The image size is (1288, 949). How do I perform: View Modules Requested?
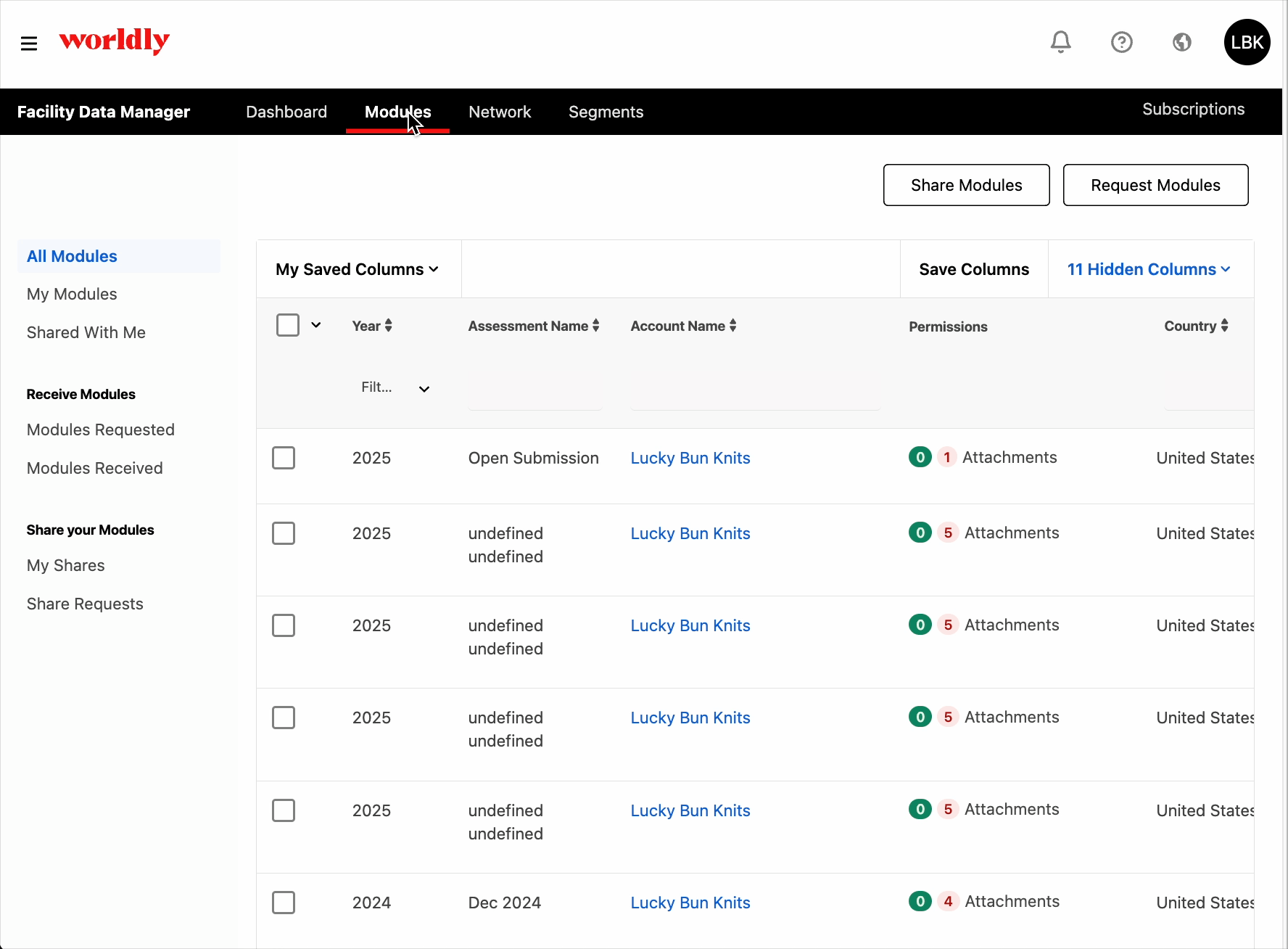[x=101, y=430]
